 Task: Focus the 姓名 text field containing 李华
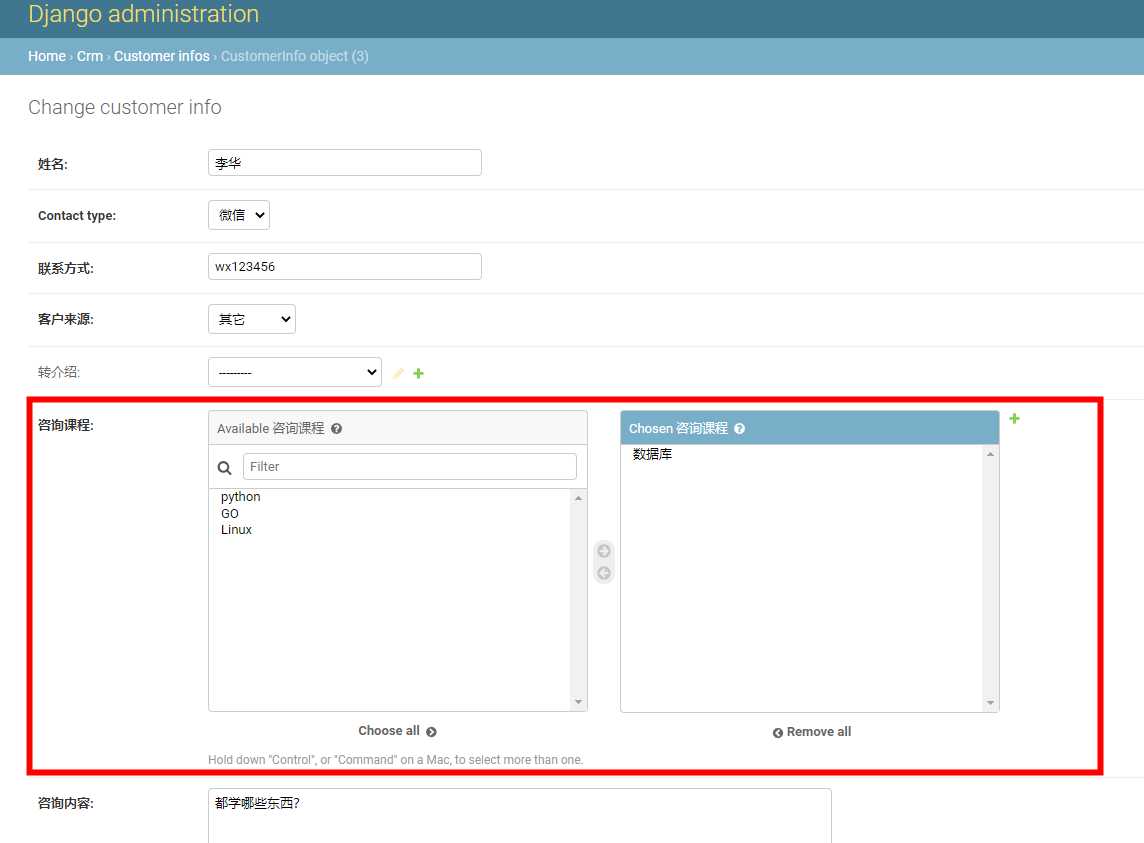coord(344,163)
